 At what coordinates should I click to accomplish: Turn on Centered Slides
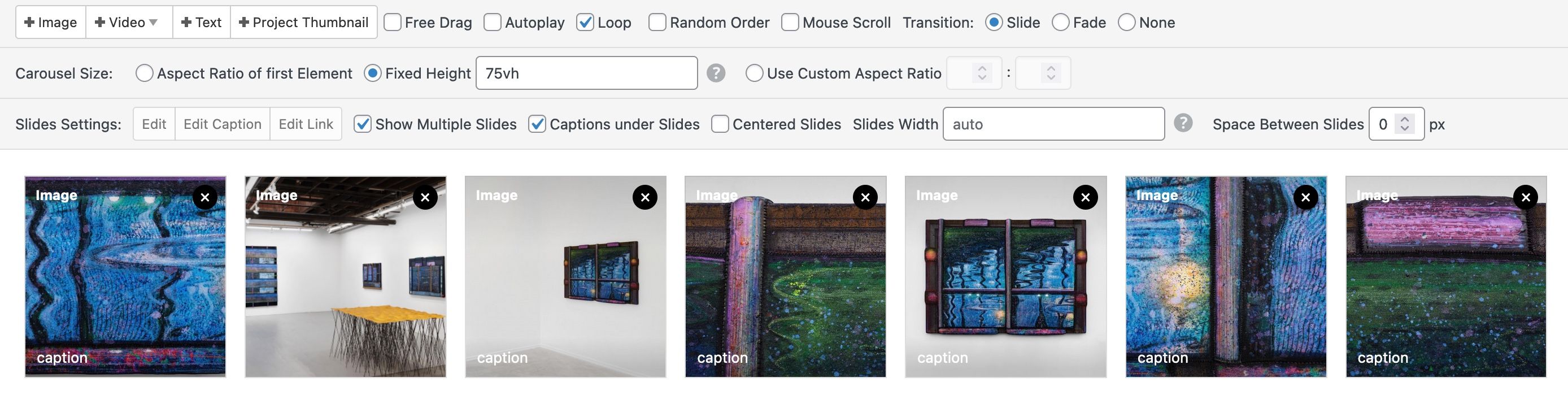click(x=720, y=124)
